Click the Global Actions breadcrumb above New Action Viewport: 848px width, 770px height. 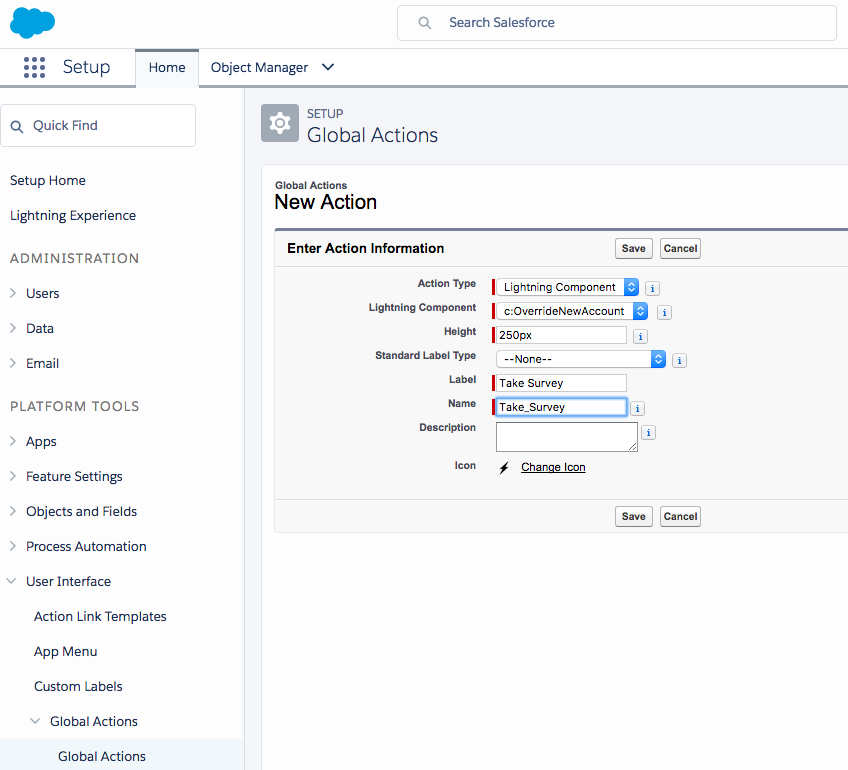(311, 185)
